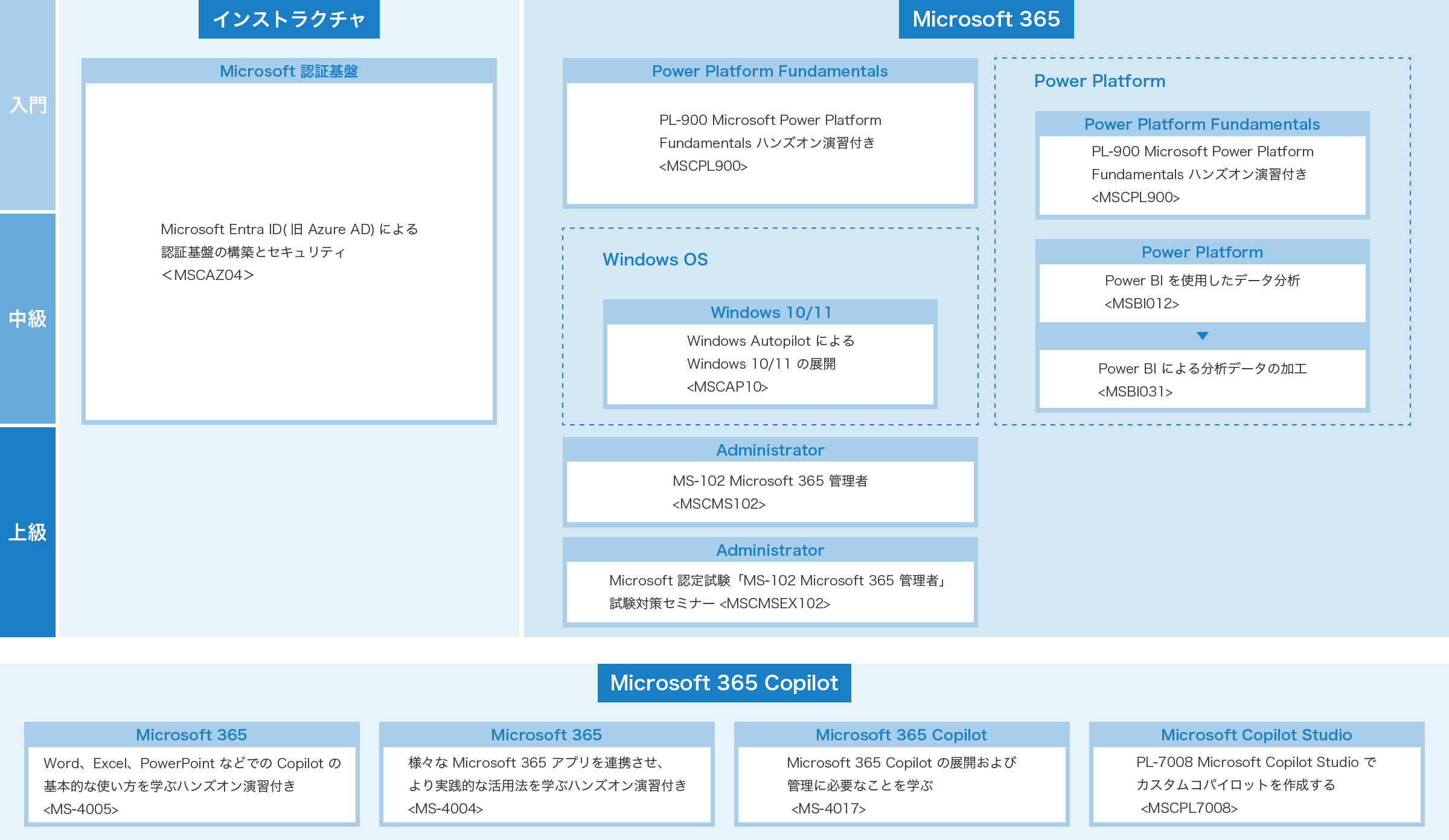Click the down arrow between the Power BI courses
Screen dimensions: 1449x840
[x=1203, y=336]
